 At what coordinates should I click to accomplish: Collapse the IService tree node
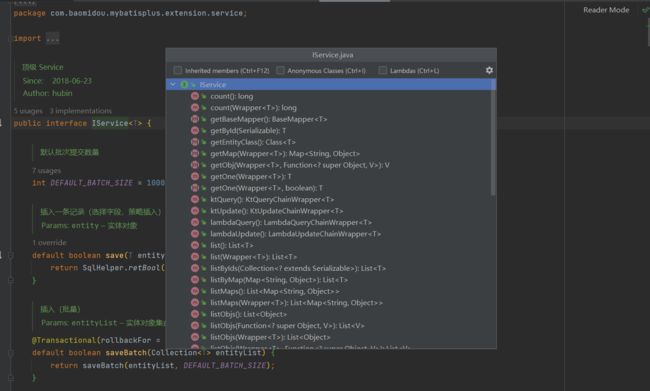173,85
